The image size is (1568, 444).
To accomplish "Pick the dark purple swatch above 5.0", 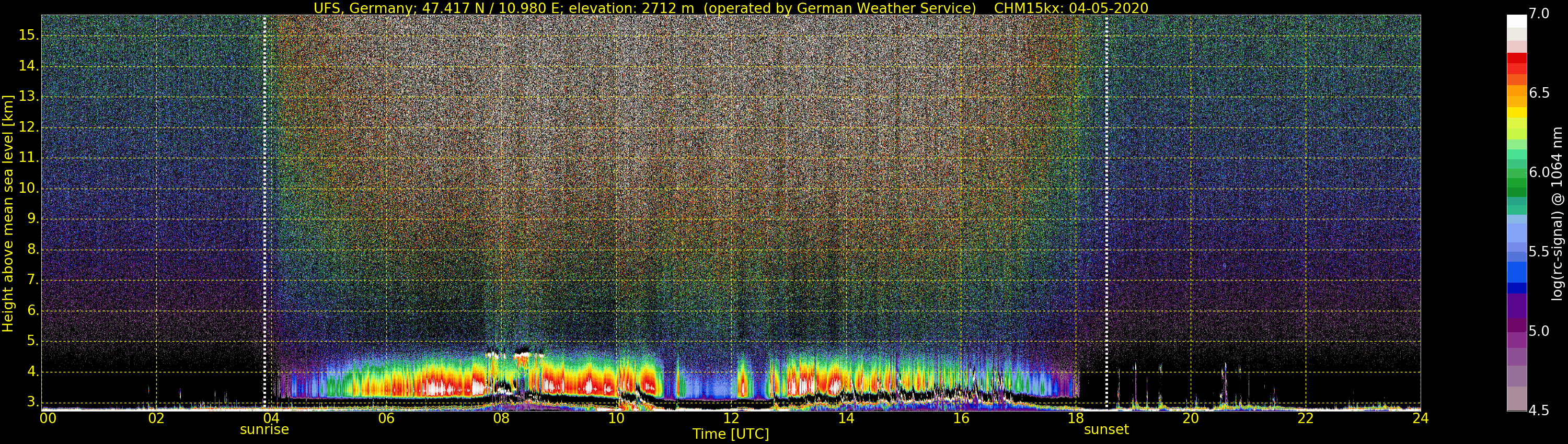I will point(1517,306).
